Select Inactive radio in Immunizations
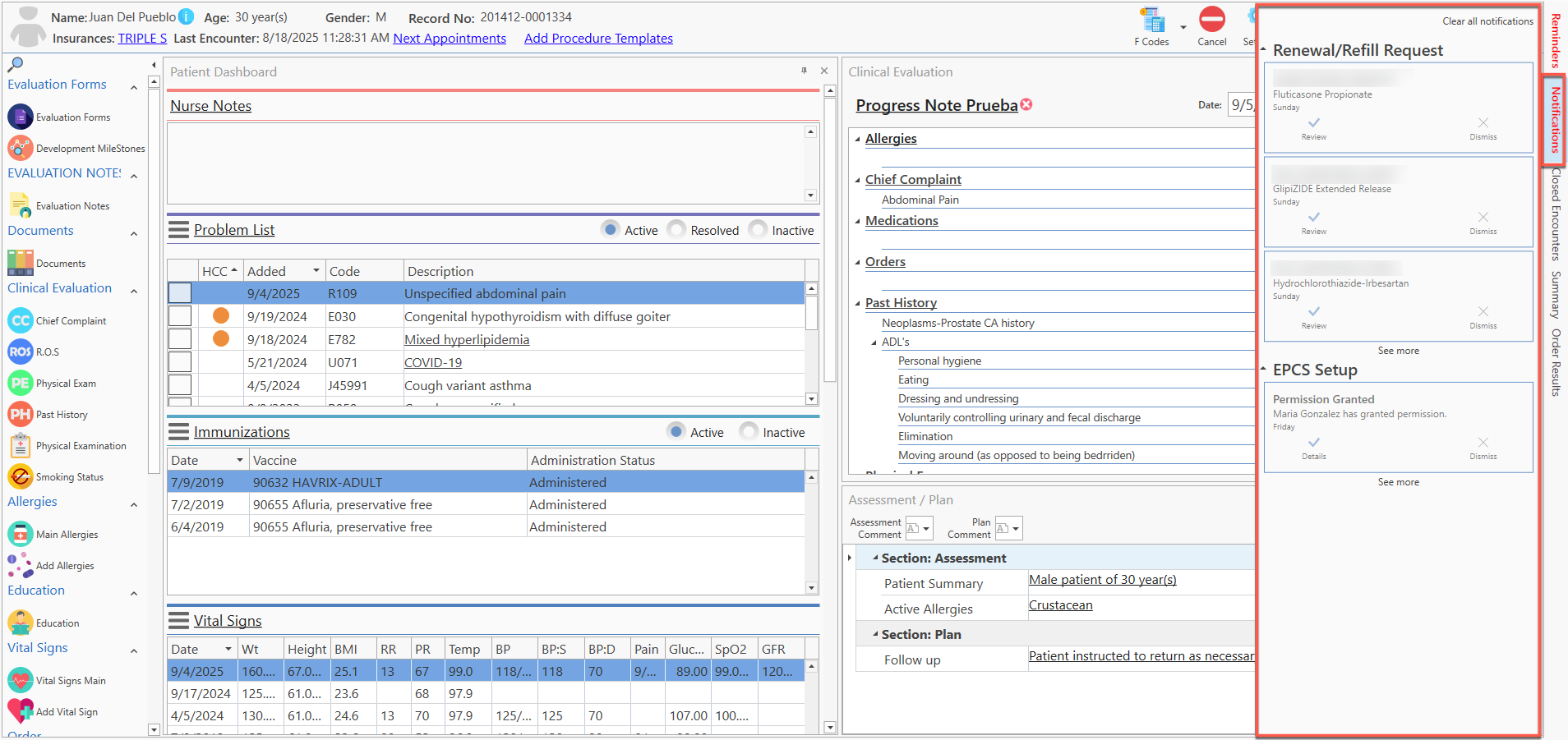1568x740 pixels. pos(749,431)
